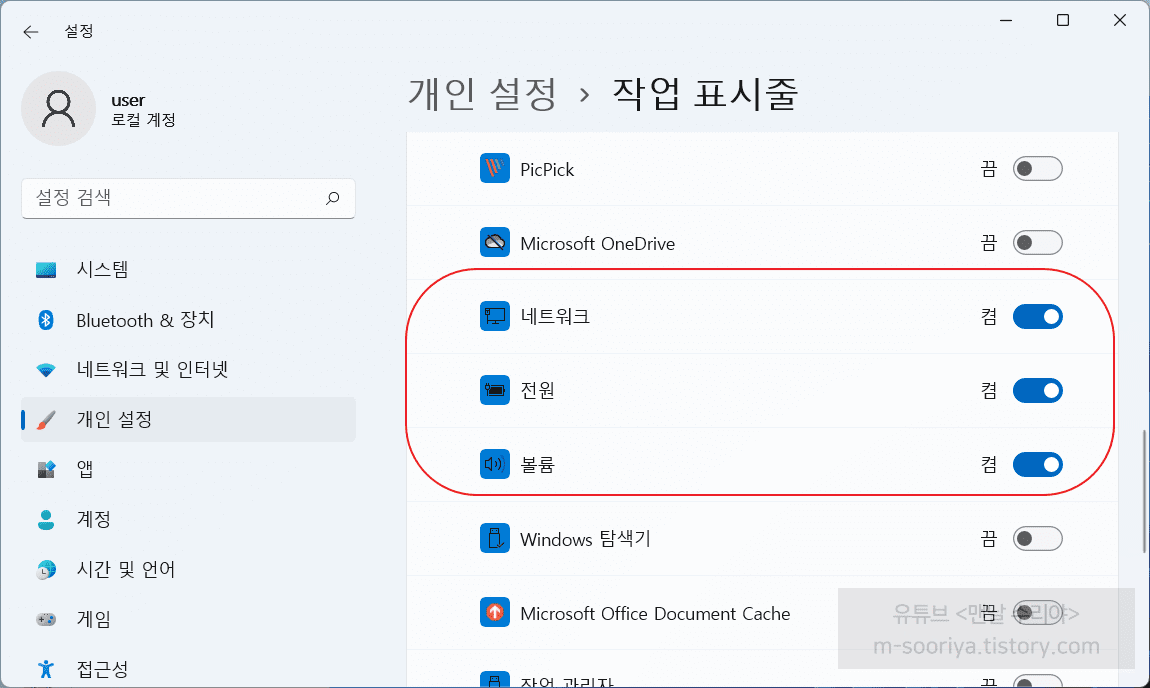The width and height of the screenshot is (1150, 688).
Task: Click the 작업 표시줄 page title
Action: [705, 95]
